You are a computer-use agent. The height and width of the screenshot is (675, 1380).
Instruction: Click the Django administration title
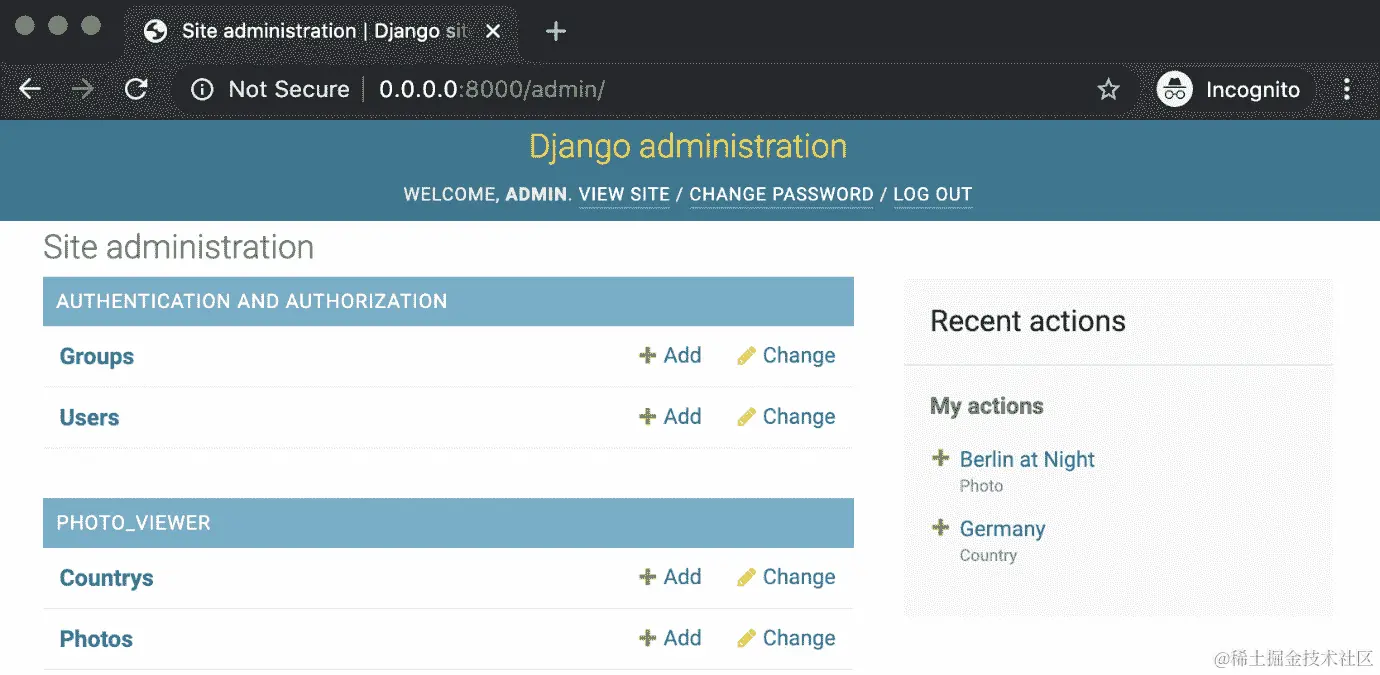coord(688,147)
